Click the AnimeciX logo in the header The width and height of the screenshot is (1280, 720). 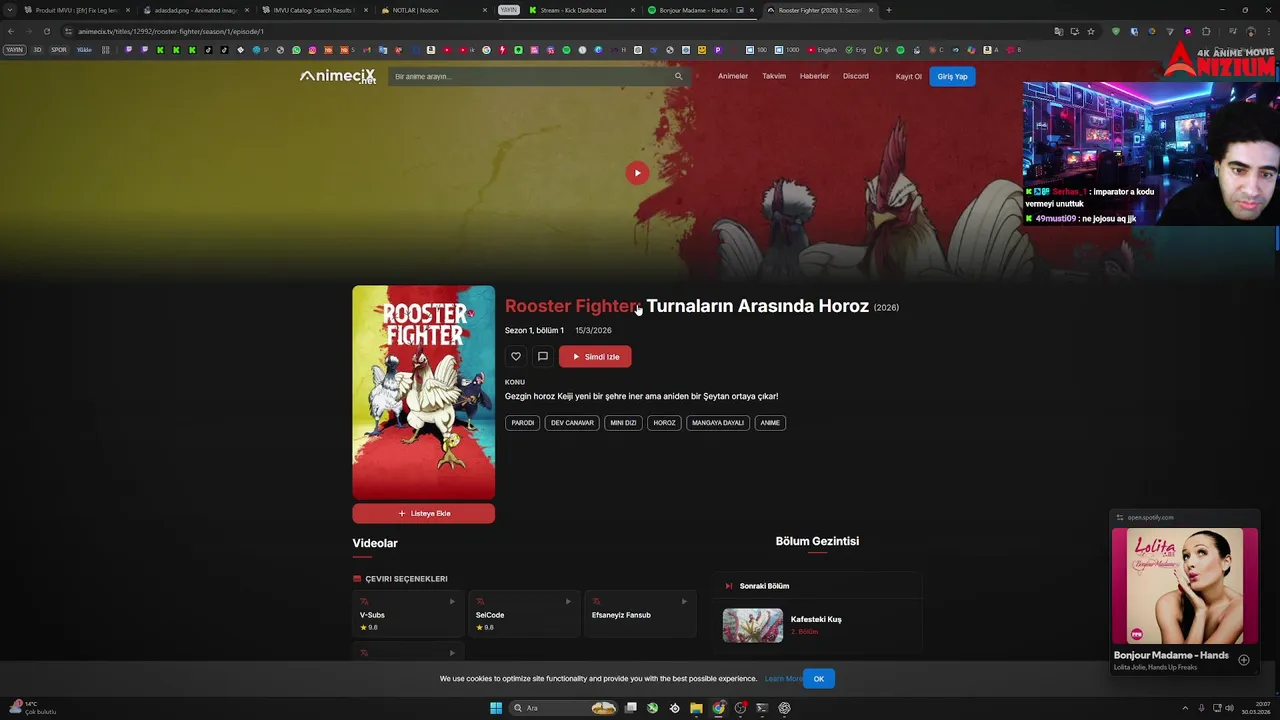338,76
